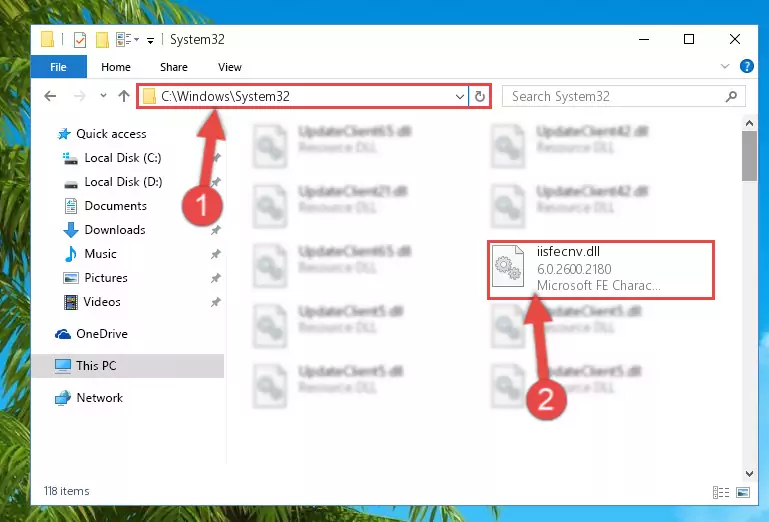Select This PC in the navigation pane

pos(128,366)
